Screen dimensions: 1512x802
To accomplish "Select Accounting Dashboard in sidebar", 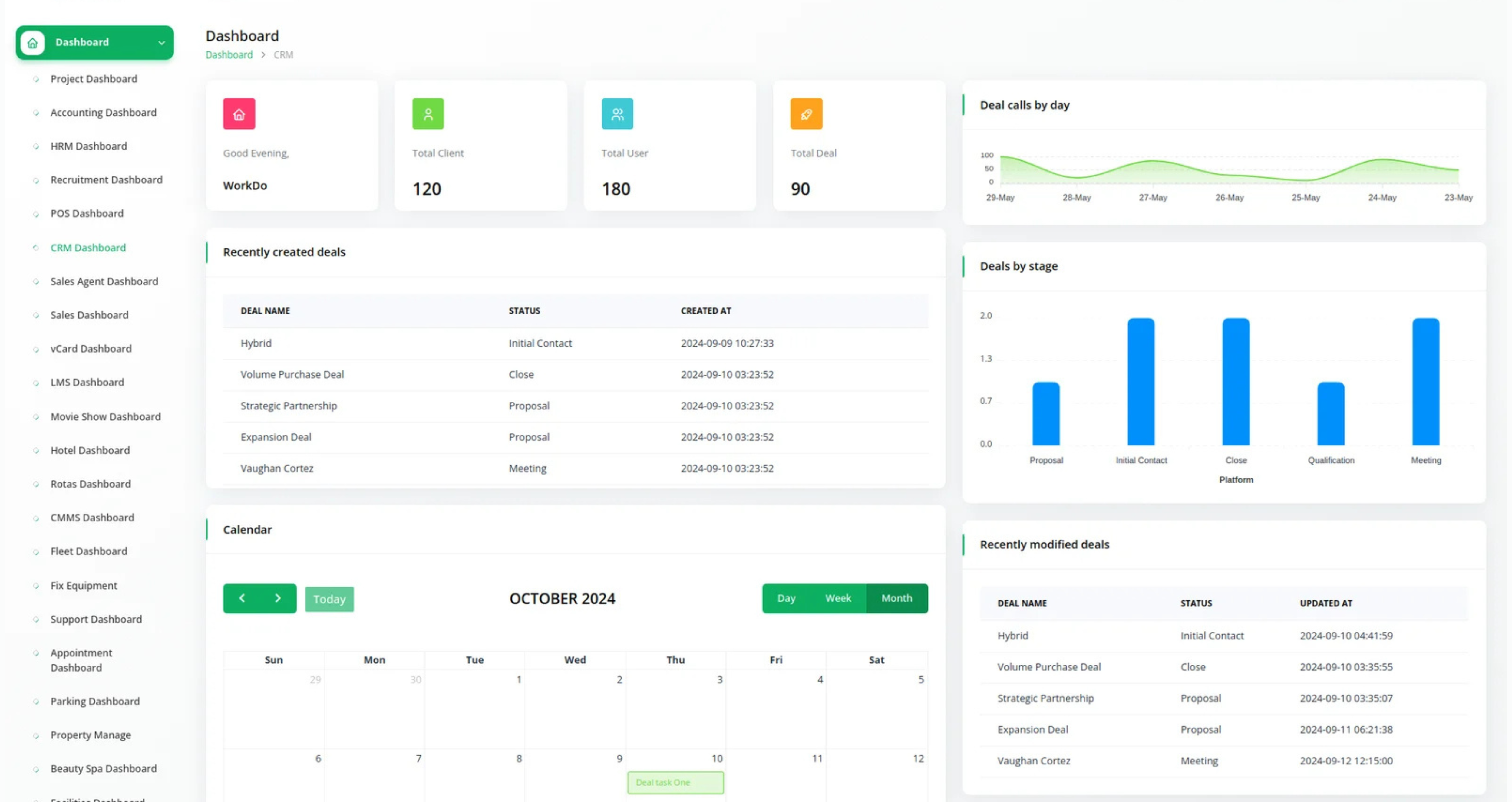I will [103, 112].
